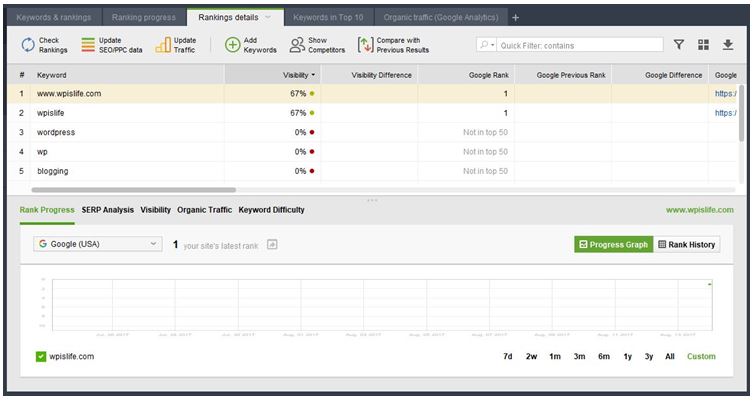Select the keyword row blogging
This screenshot has height=401, width=754.
372,171
